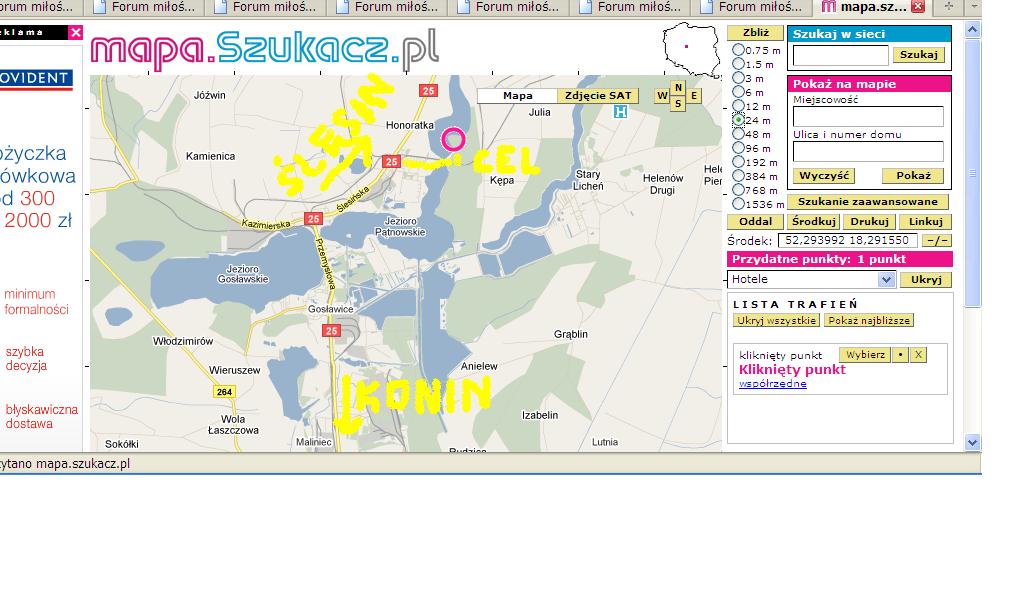Close the advertisement with X icon
1024x600 pixels.
tap(76, 32)
